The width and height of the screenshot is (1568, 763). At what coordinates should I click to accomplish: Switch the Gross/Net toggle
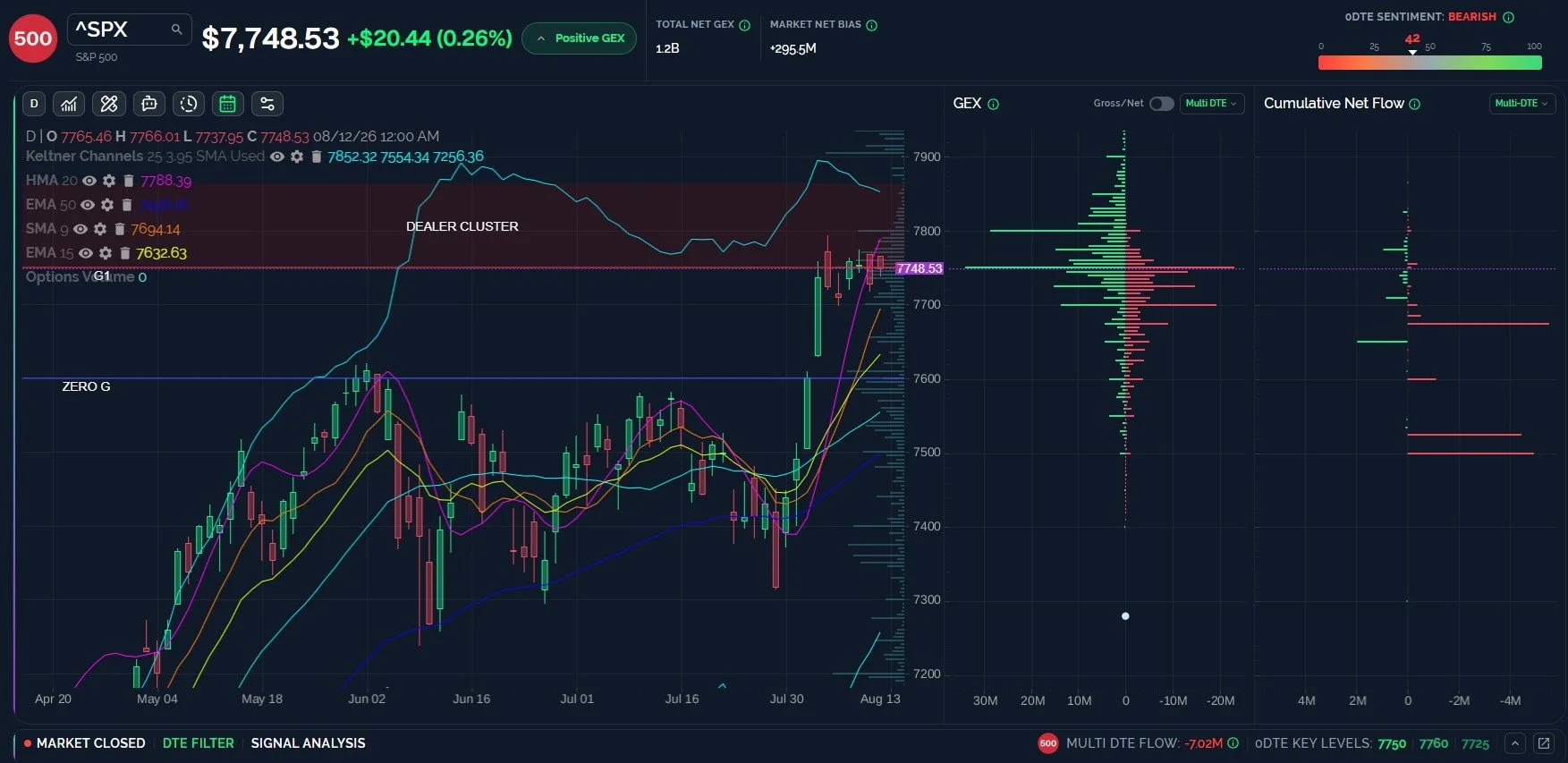[1161, 104]
